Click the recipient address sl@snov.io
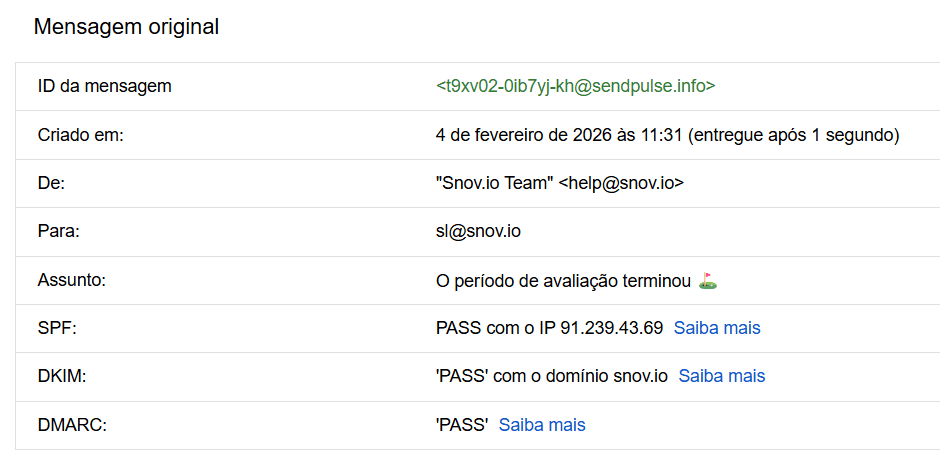The image size is (940, 476). (479, 231)
